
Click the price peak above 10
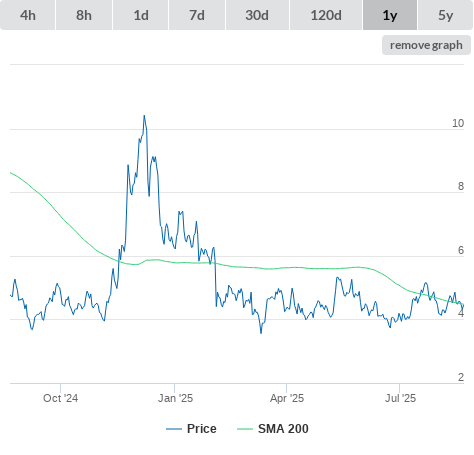point(144,116)
